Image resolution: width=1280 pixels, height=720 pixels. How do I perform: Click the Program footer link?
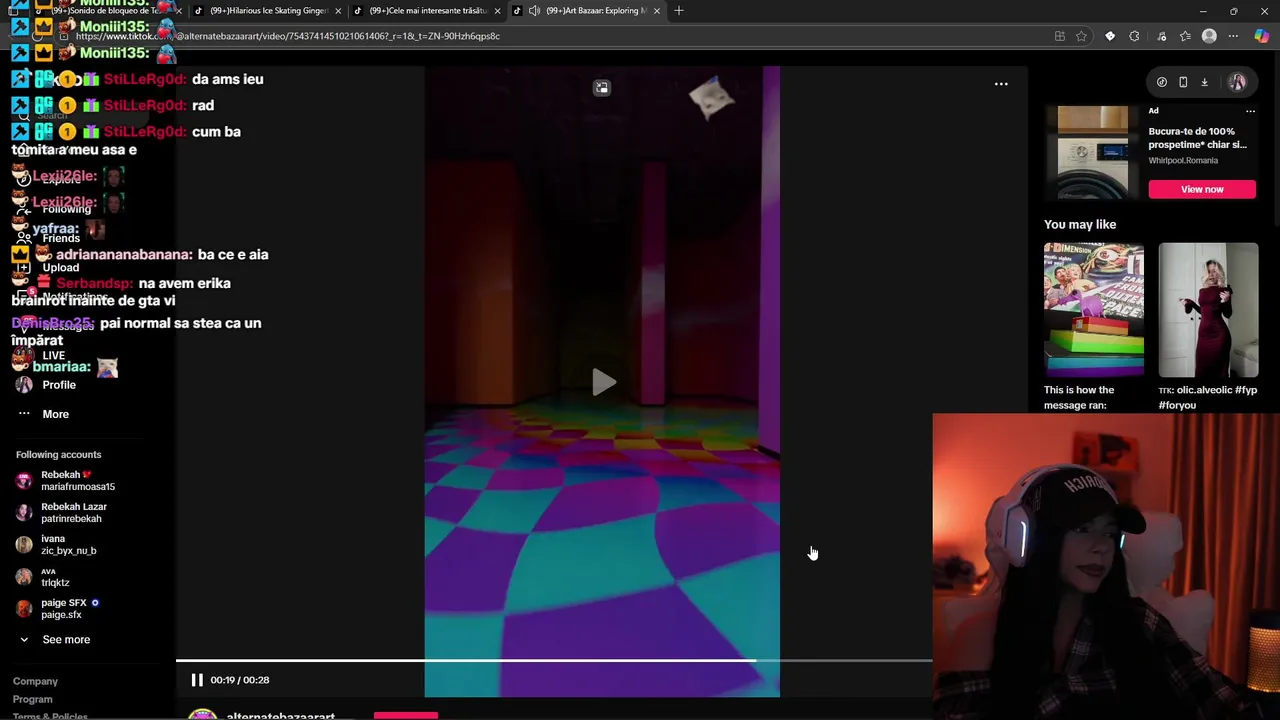[32, 700]
